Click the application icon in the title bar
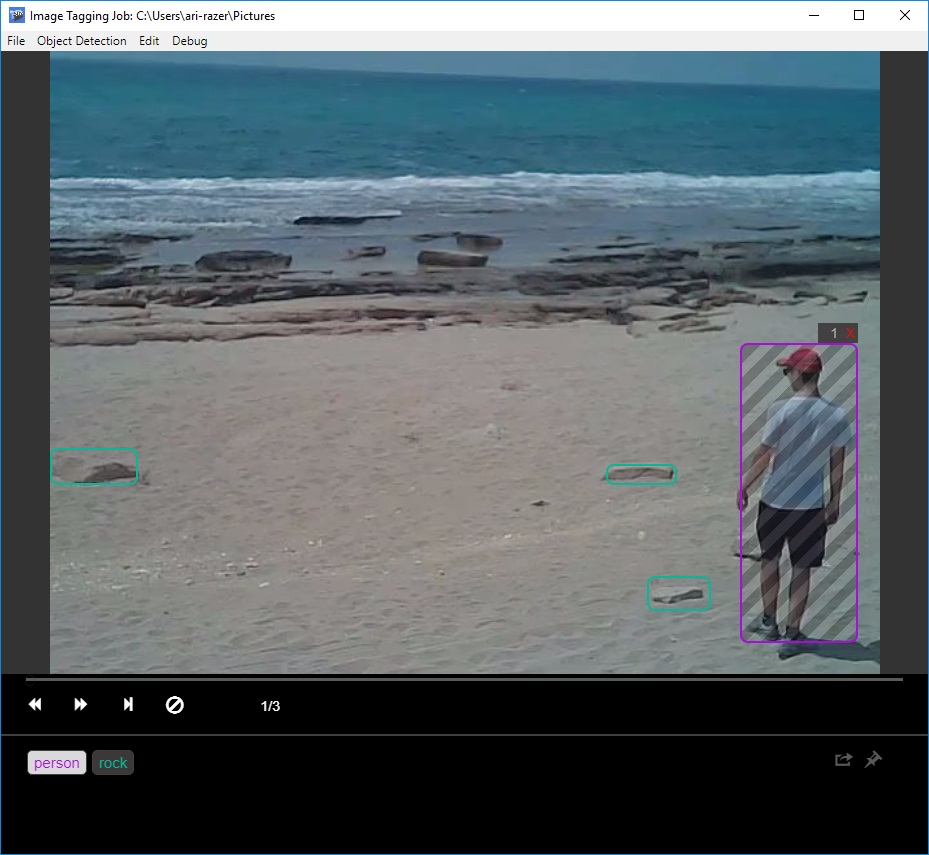929x855 pixels. pyautogui.click(x=17, y=15)
